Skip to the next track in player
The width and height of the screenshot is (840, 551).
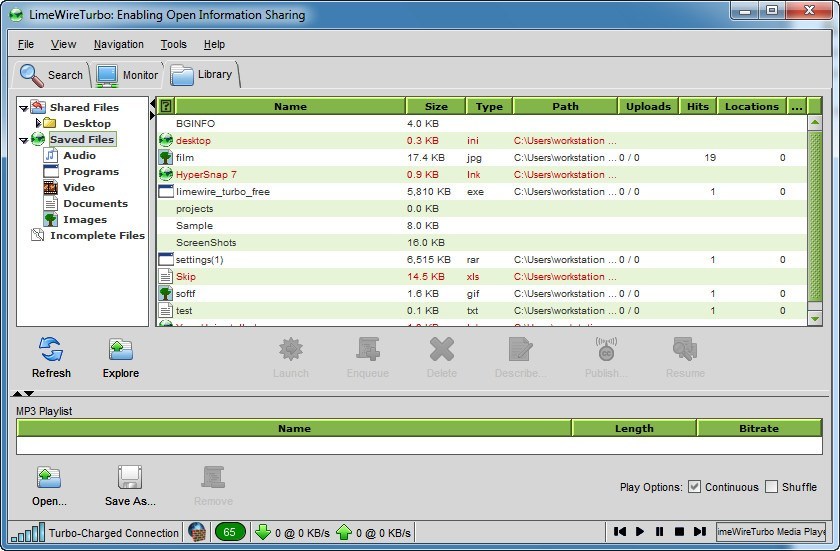pos(698,532)
